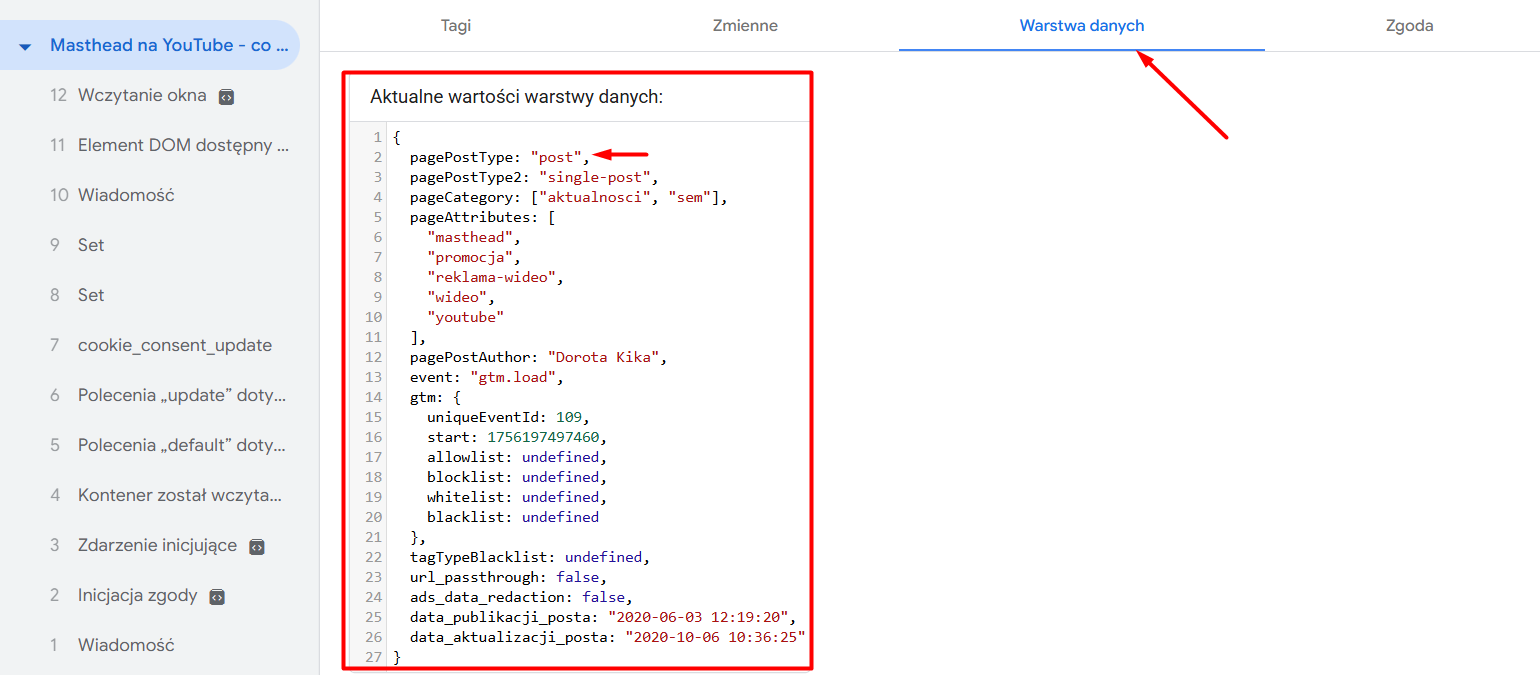Click the "wideo" attribute line

pyautogui.click(x=460, y=297)
